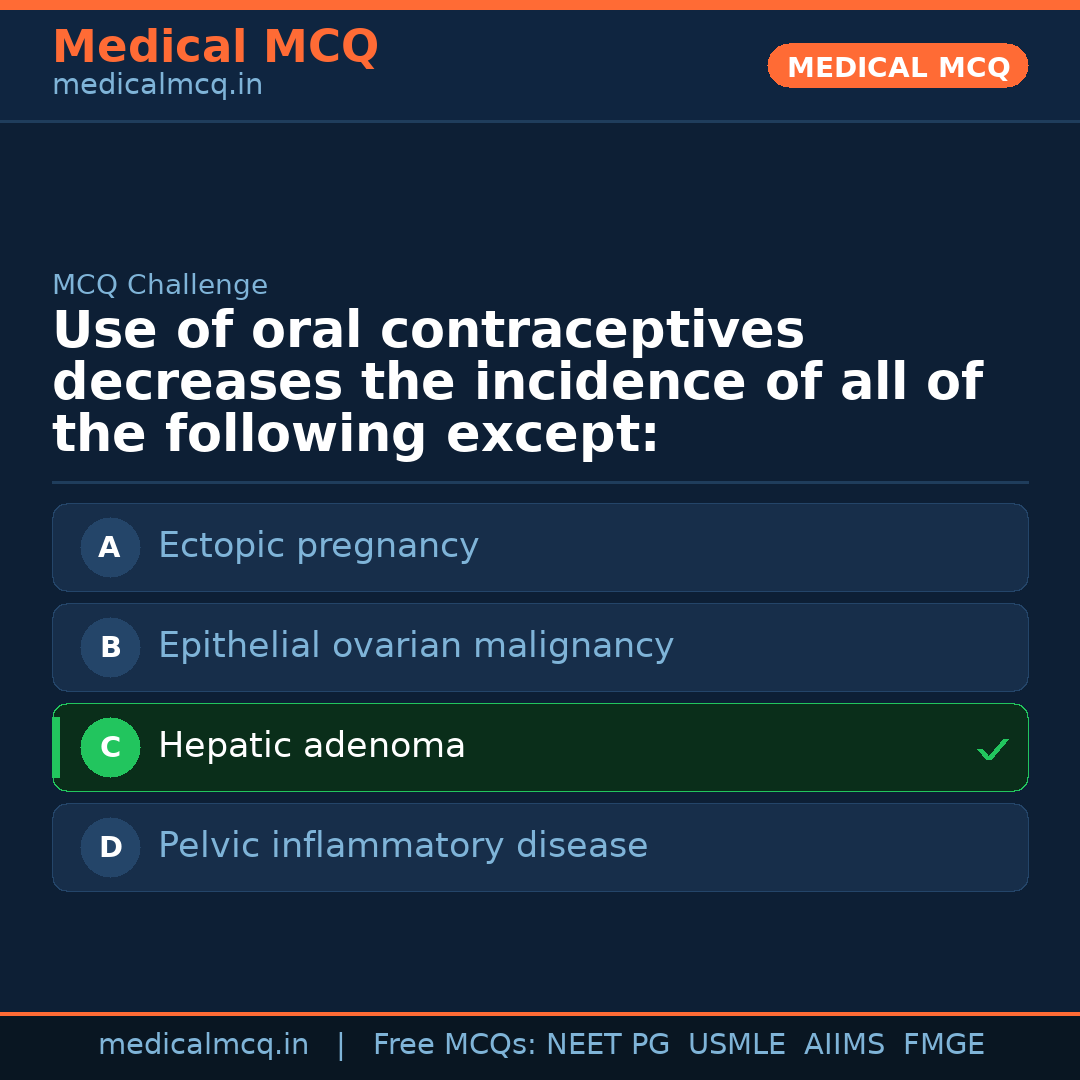Click the green letter C circle badge

[x=110, y=747]
